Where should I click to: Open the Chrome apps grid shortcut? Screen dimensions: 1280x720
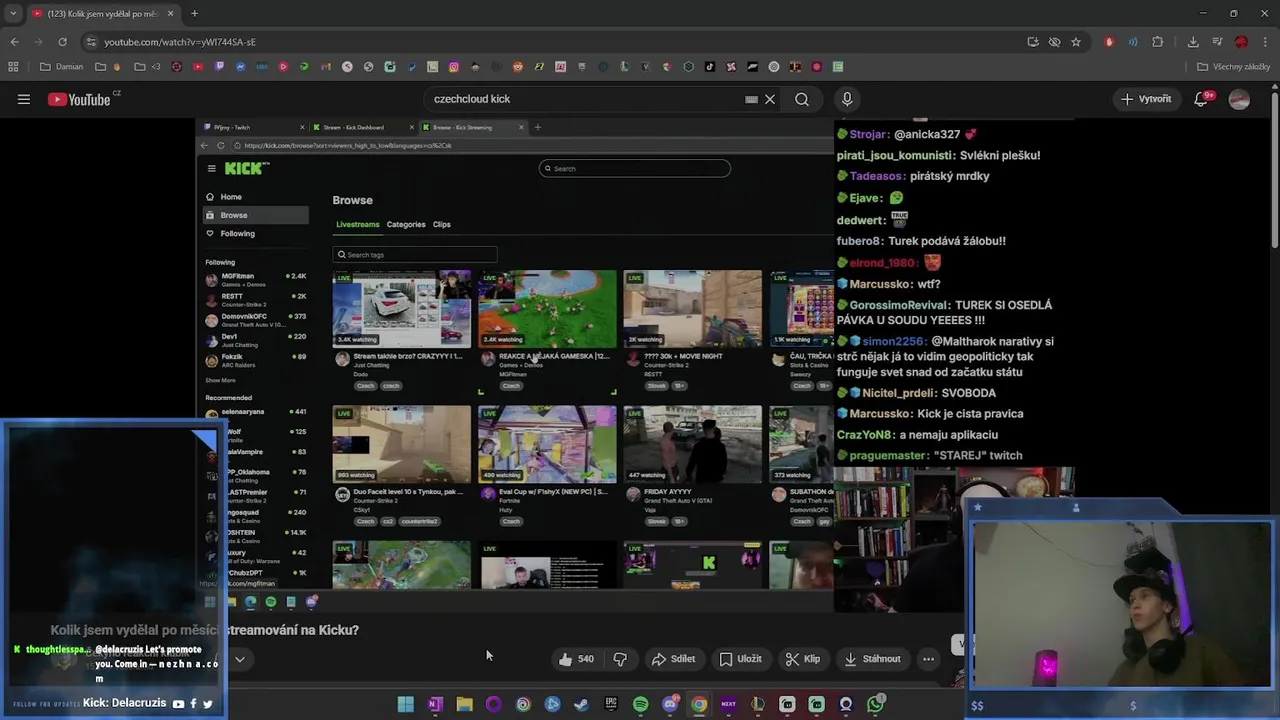pyautogui.click(x=13, y=67)
